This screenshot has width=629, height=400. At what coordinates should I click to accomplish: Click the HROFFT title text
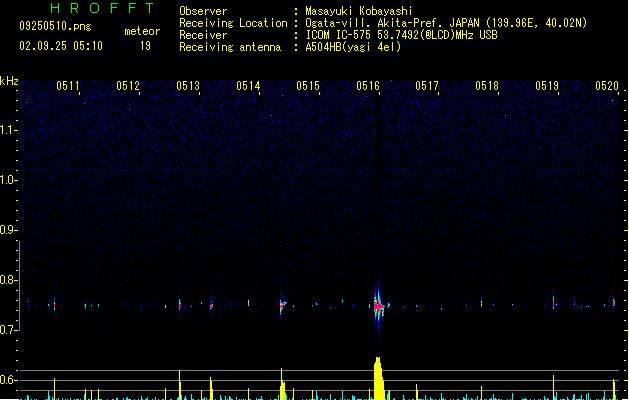[x=102, y=8]
